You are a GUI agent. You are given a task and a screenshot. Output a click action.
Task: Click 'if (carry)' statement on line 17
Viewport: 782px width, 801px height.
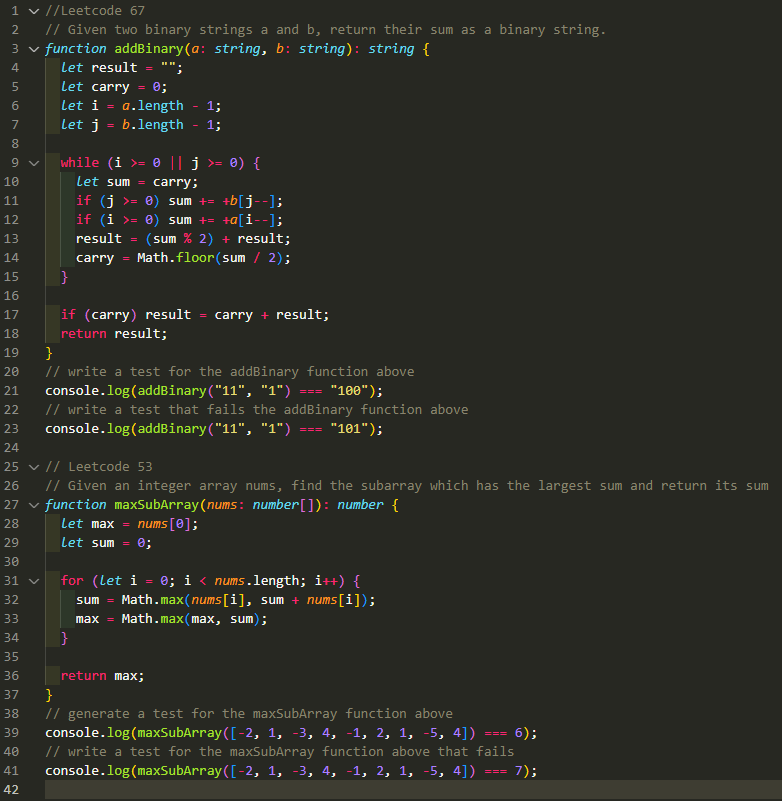[x=99, y=315]
